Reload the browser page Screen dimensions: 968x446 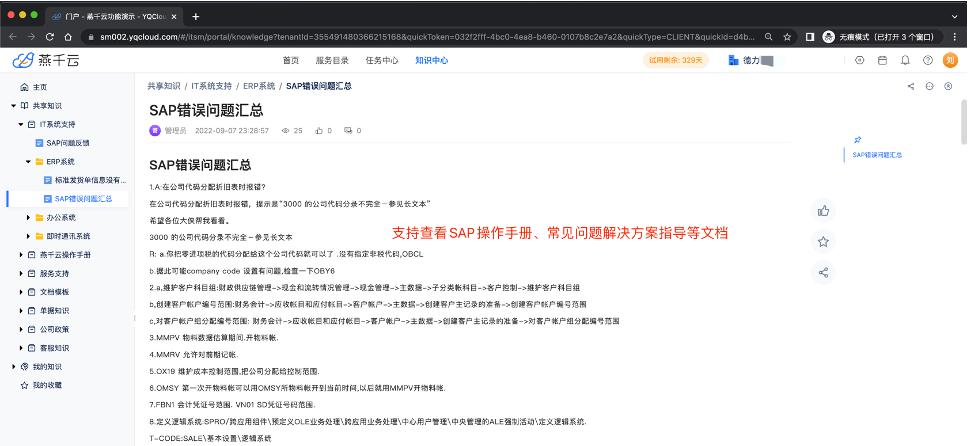pos(50,37)
